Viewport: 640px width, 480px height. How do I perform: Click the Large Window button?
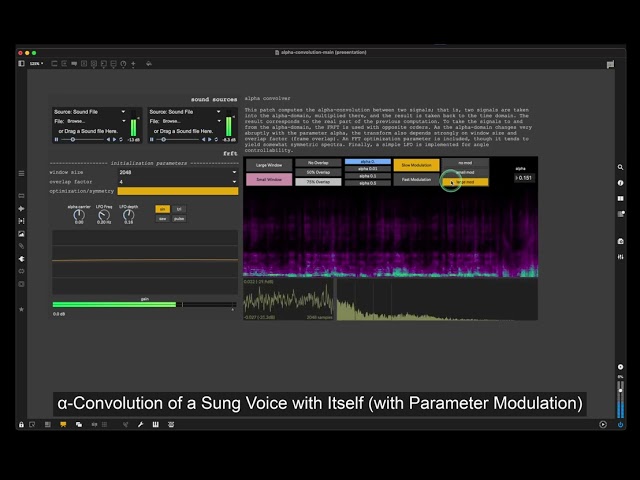(269, 165)
